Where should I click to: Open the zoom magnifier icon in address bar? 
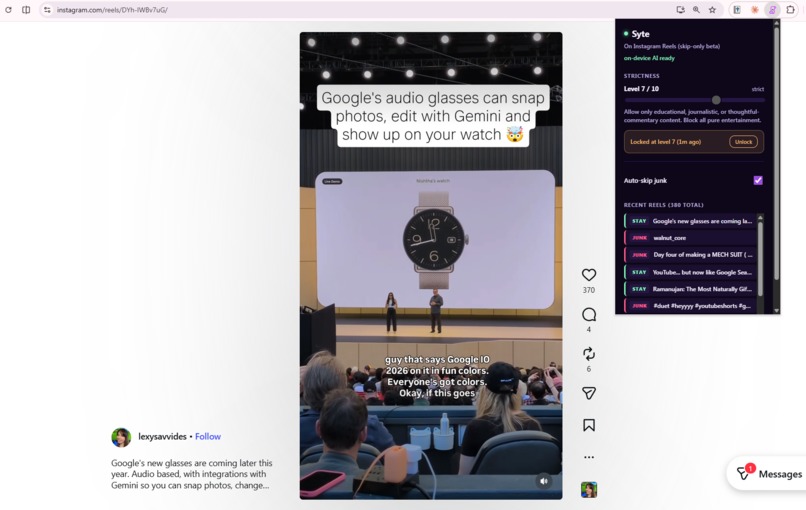(x=696, y=10)
